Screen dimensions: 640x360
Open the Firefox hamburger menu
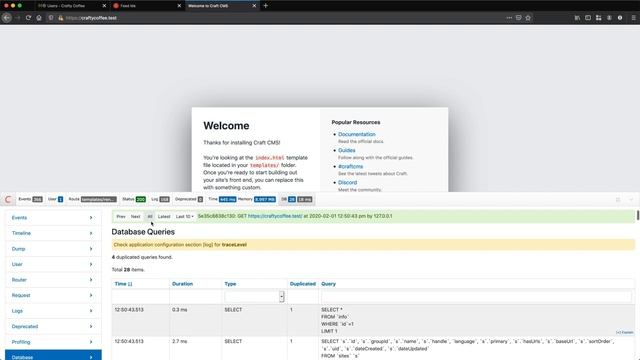pyautogui.click(x=633, y=18)
